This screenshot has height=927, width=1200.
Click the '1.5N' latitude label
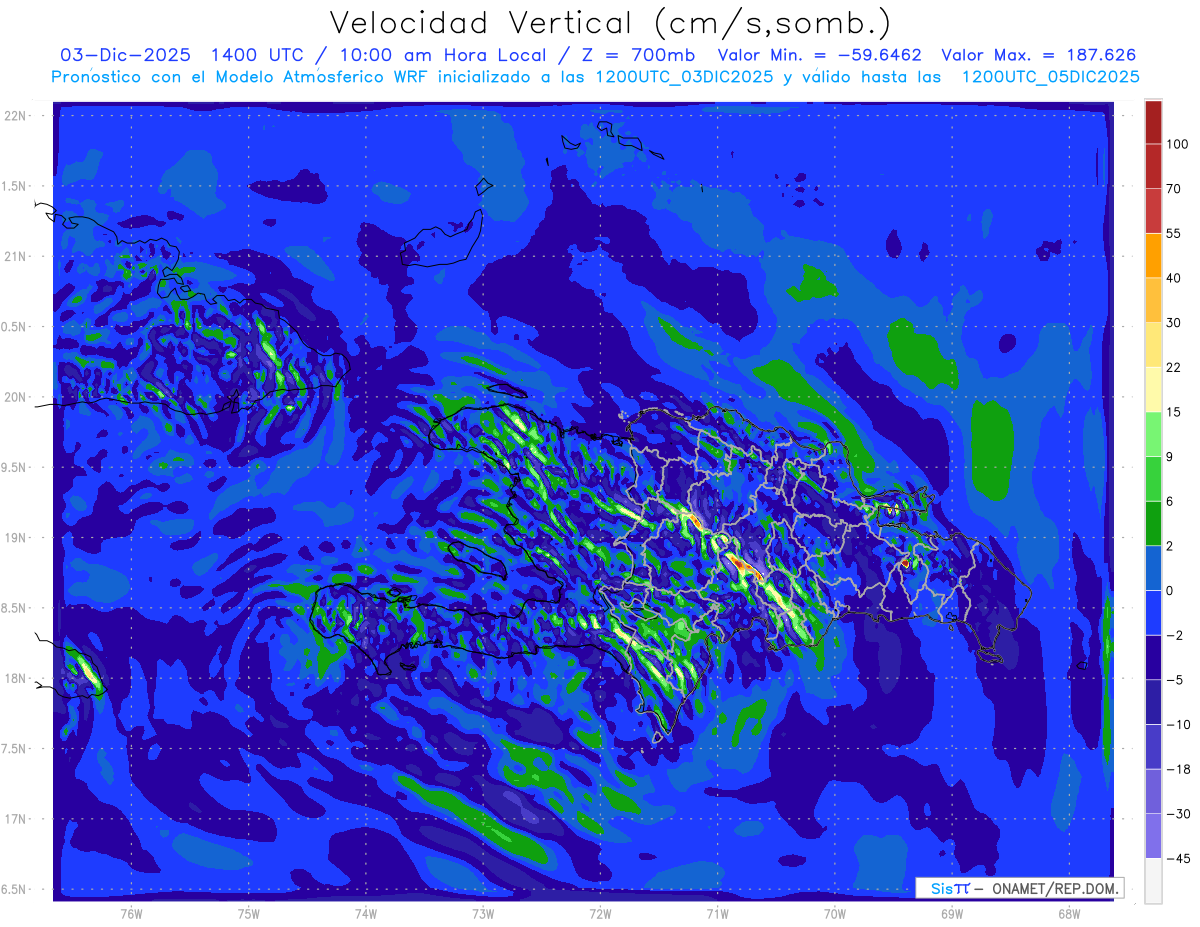tap(15, 186)
